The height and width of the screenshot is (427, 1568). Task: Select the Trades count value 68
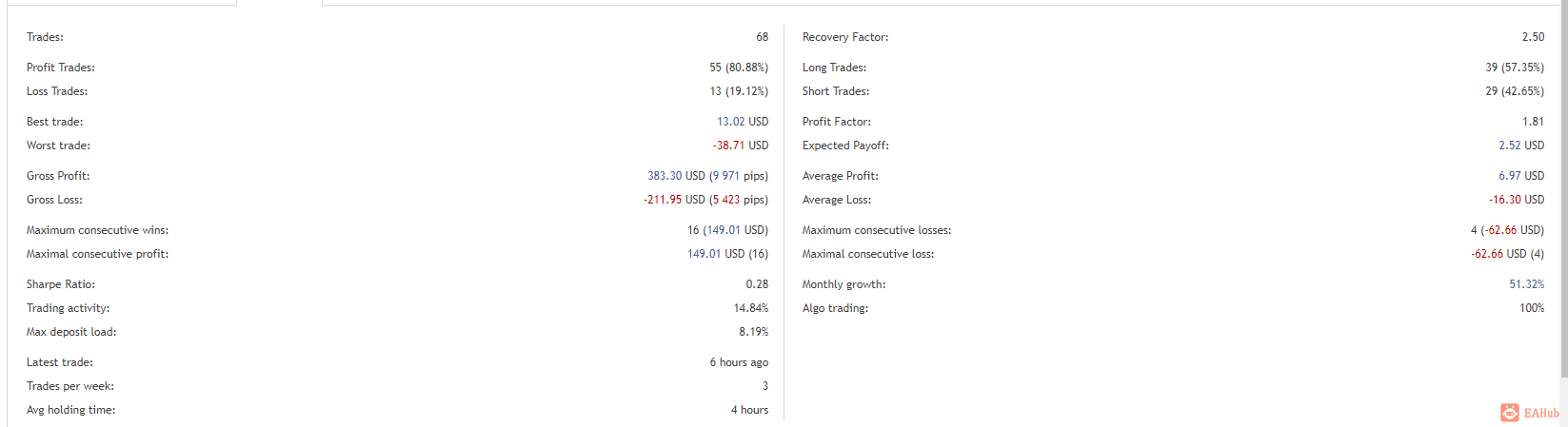pos(763,37)
